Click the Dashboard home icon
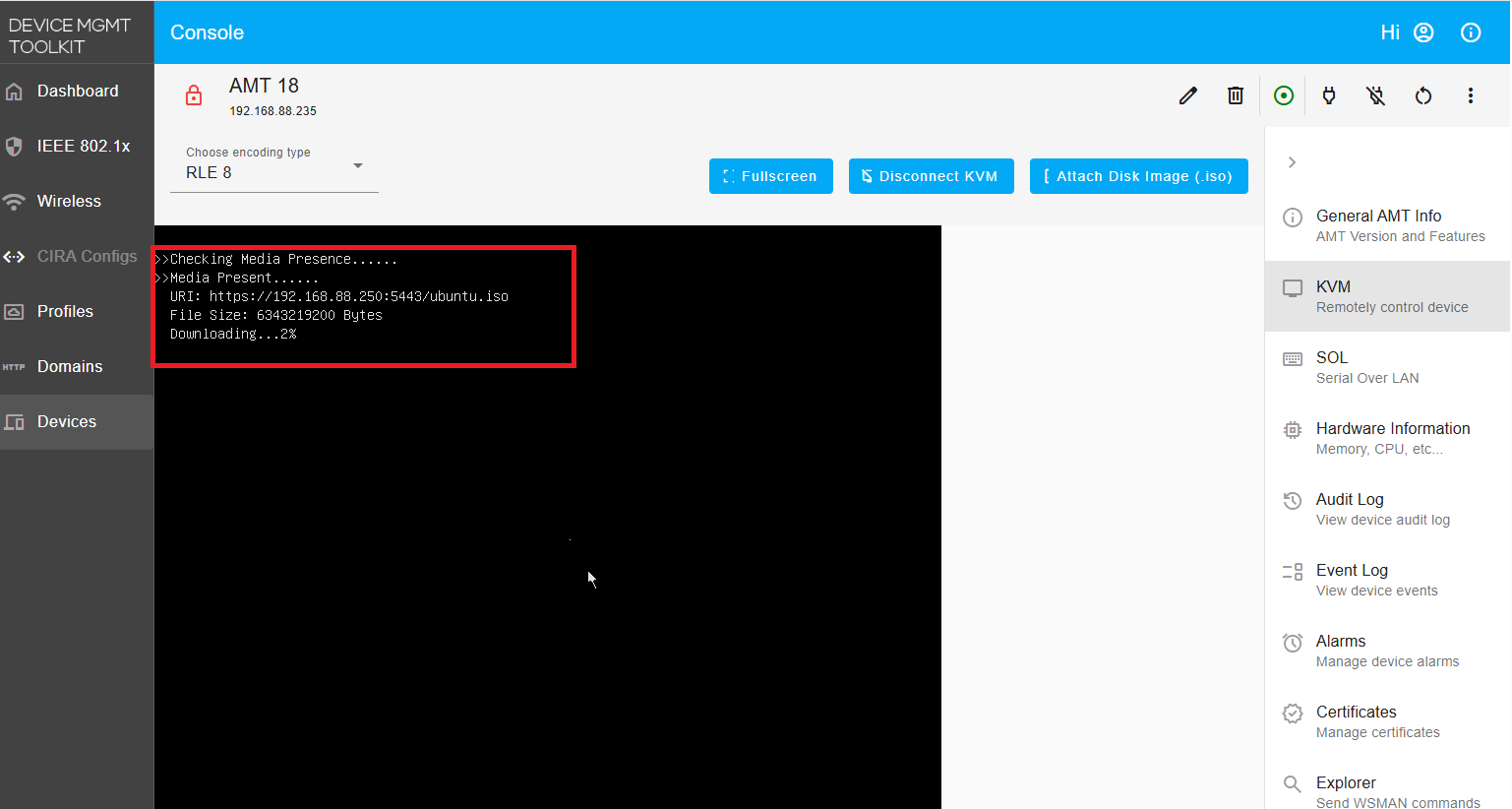Screen dimensions: 1512x809 (14, 92)
